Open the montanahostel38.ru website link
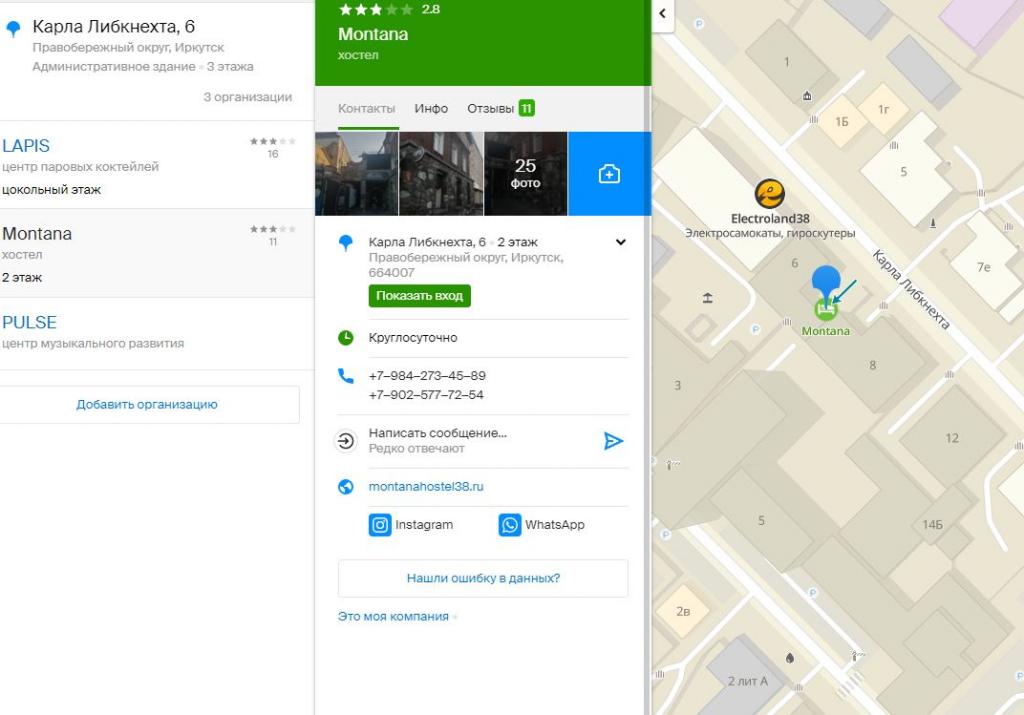This screenshot has height=715, width=1024. tap(426, 487)
